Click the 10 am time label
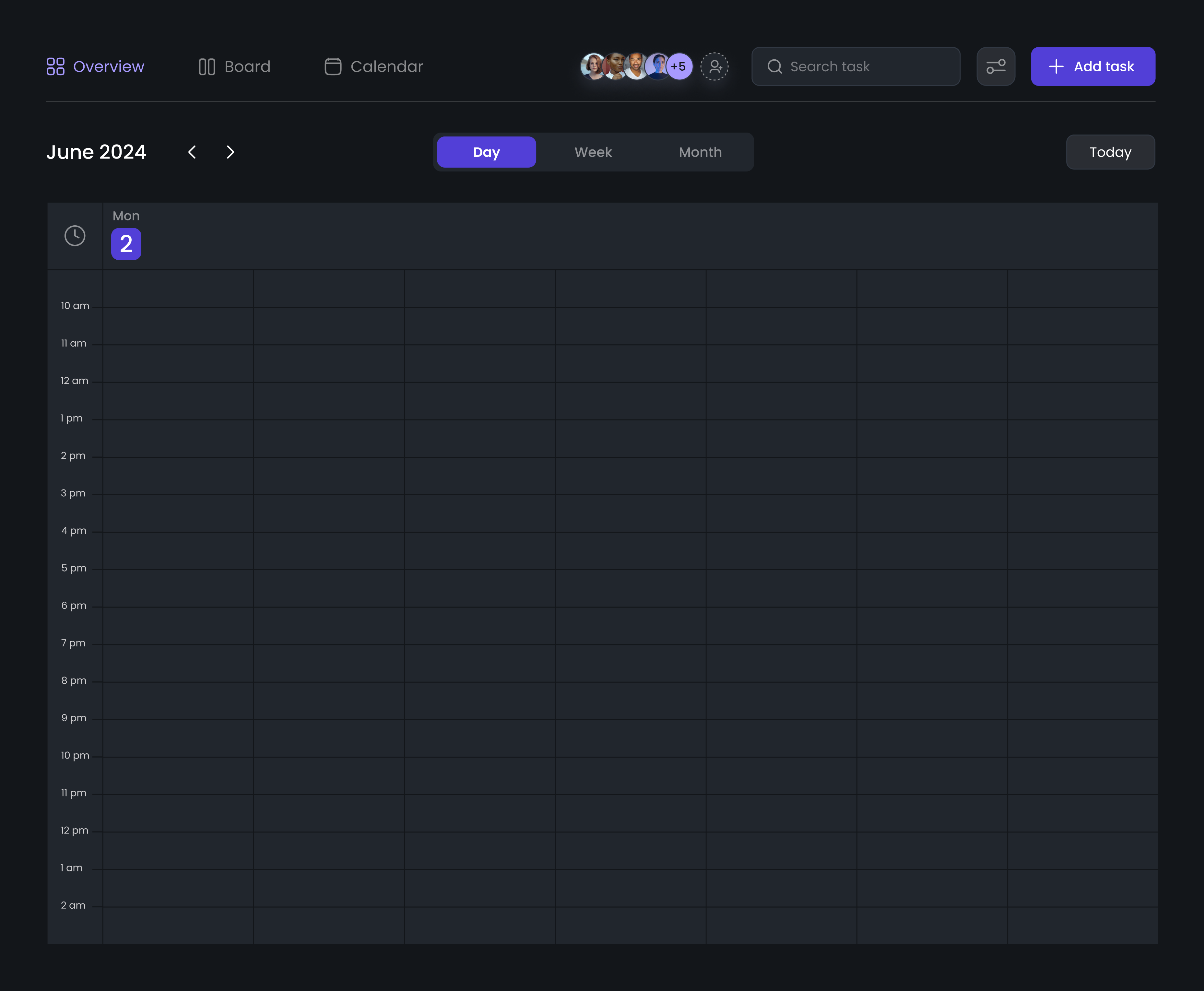 tap(75, 306)
